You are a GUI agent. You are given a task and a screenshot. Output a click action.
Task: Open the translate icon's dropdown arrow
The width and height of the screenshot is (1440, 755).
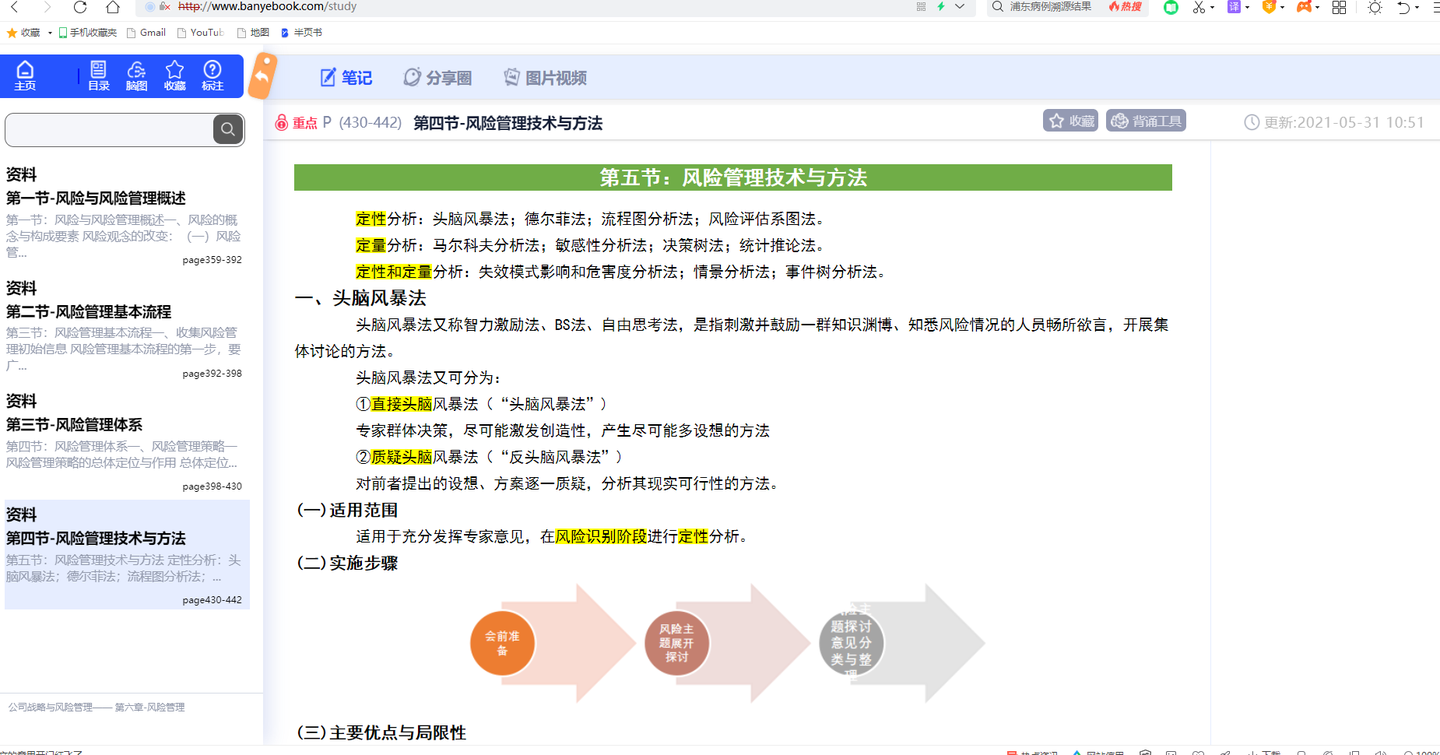point(1247,8)
